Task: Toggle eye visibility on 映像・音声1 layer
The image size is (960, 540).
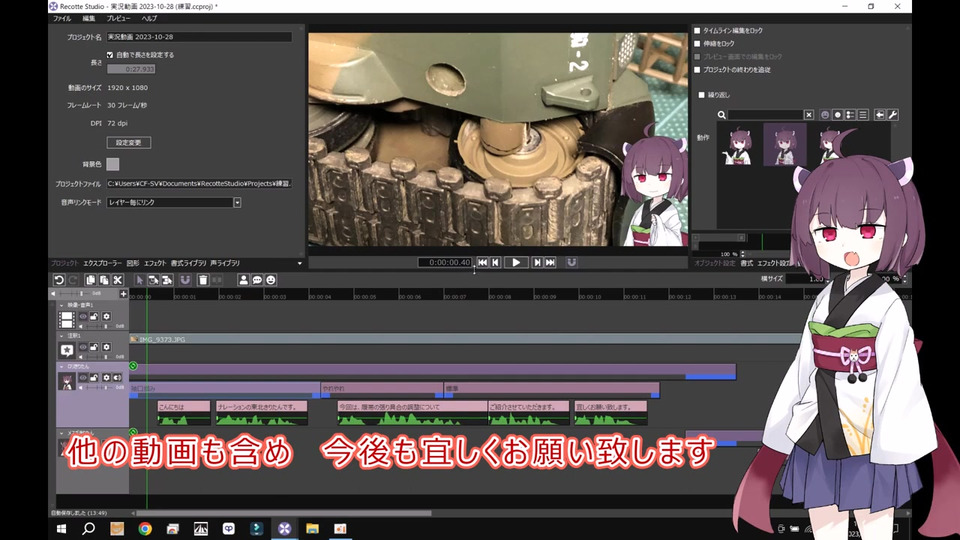Action: (83, 317)
